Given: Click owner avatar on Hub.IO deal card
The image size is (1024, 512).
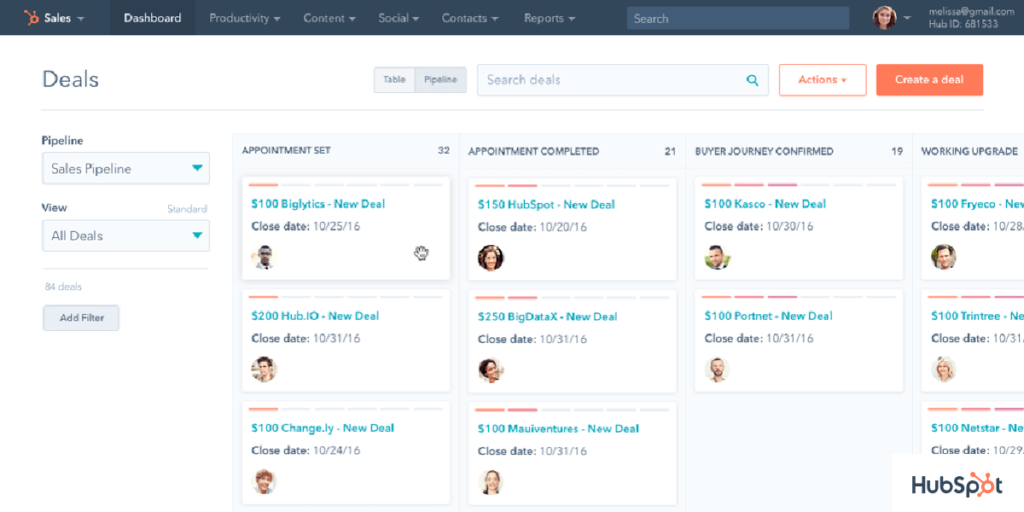Looking at the screenshot, I should [x=264, y=369].
